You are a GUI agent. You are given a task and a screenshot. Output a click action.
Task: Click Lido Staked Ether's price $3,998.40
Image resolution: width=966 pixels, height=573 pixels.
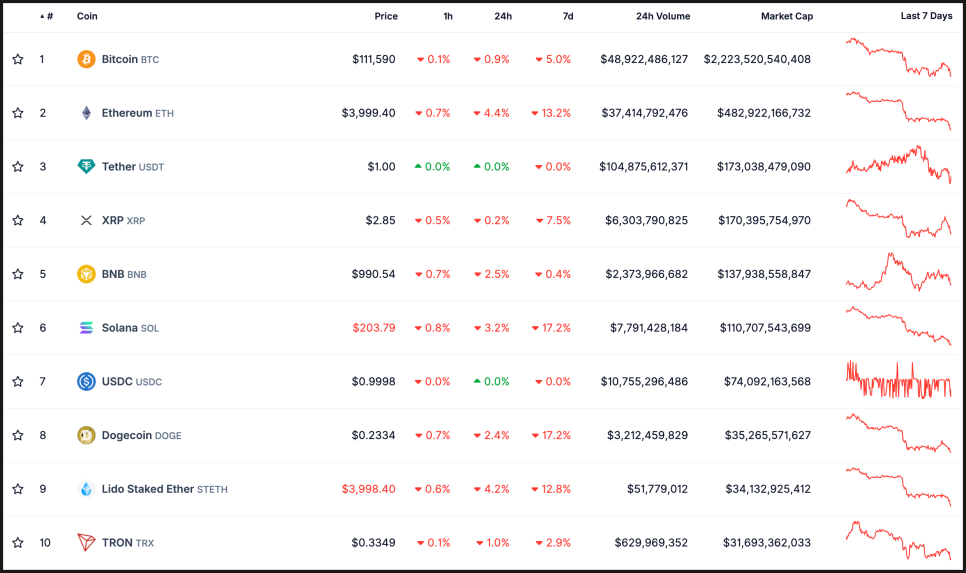[368, 489]
